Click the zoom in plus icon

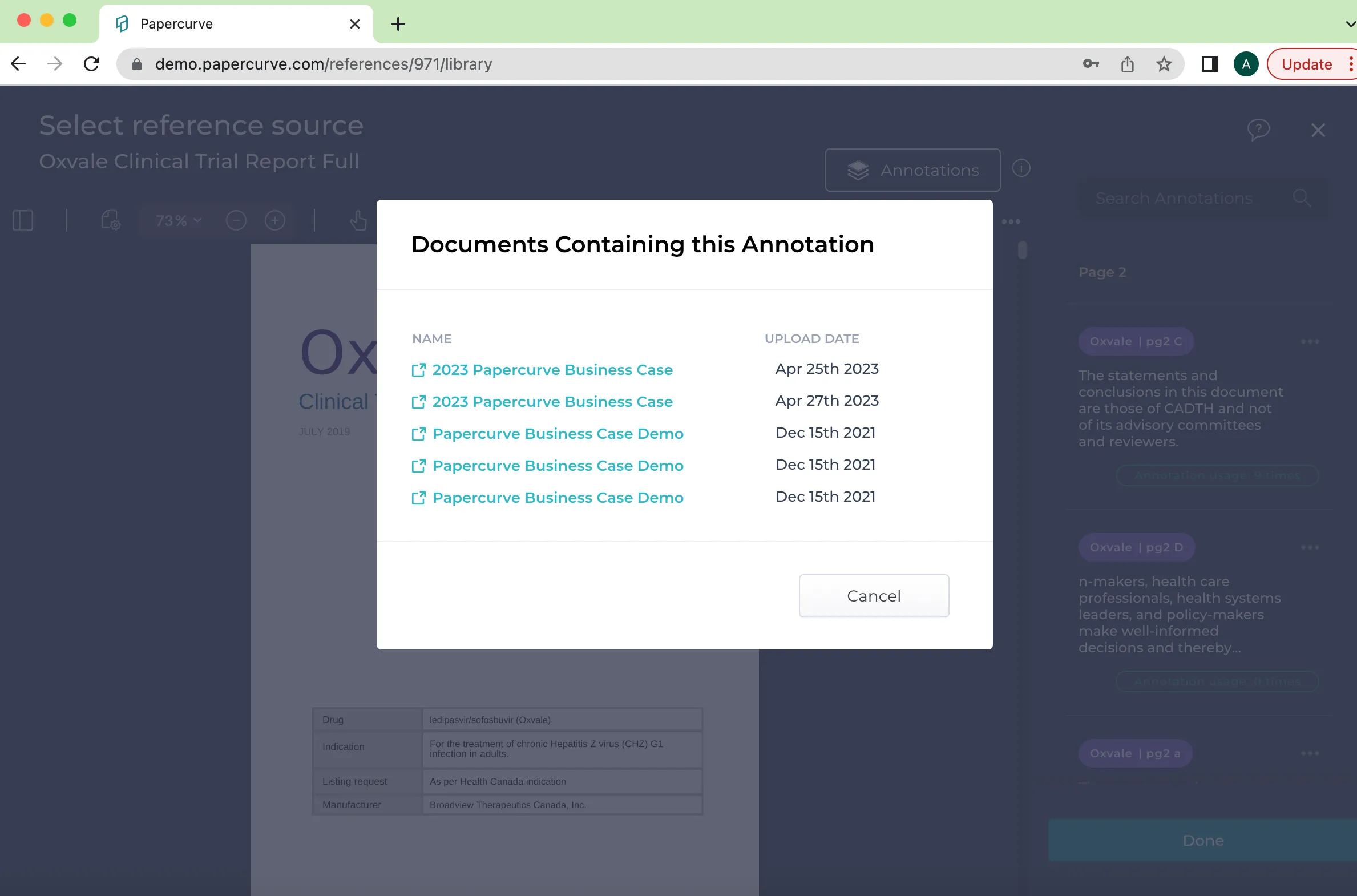pyautogui.click(x=275, y=220)
